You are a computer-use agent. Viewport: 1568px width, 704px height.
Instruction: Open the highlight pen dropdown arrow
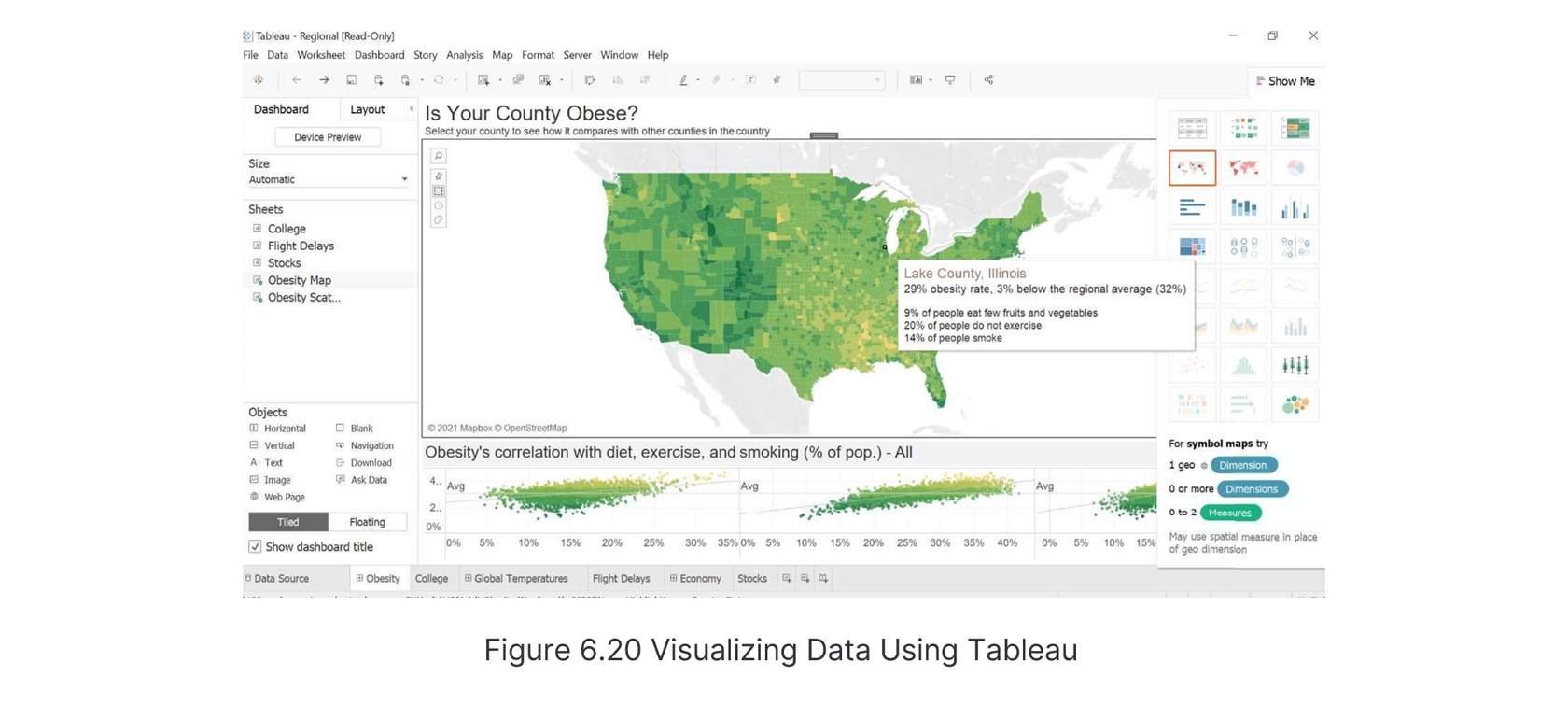[x=698, y=80]
